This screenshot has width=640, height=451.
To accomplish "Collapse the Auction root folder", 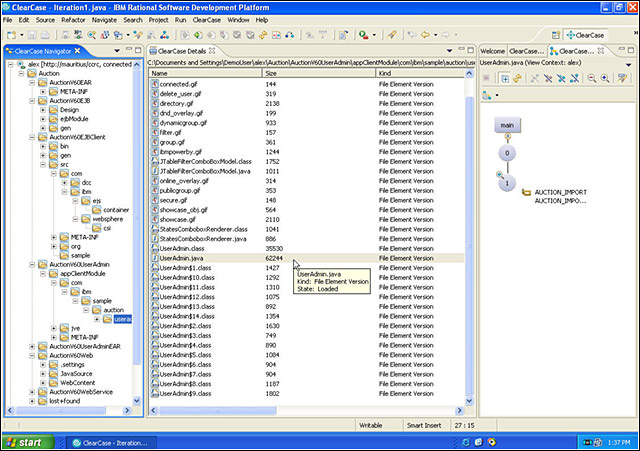I will click(21, 73).
